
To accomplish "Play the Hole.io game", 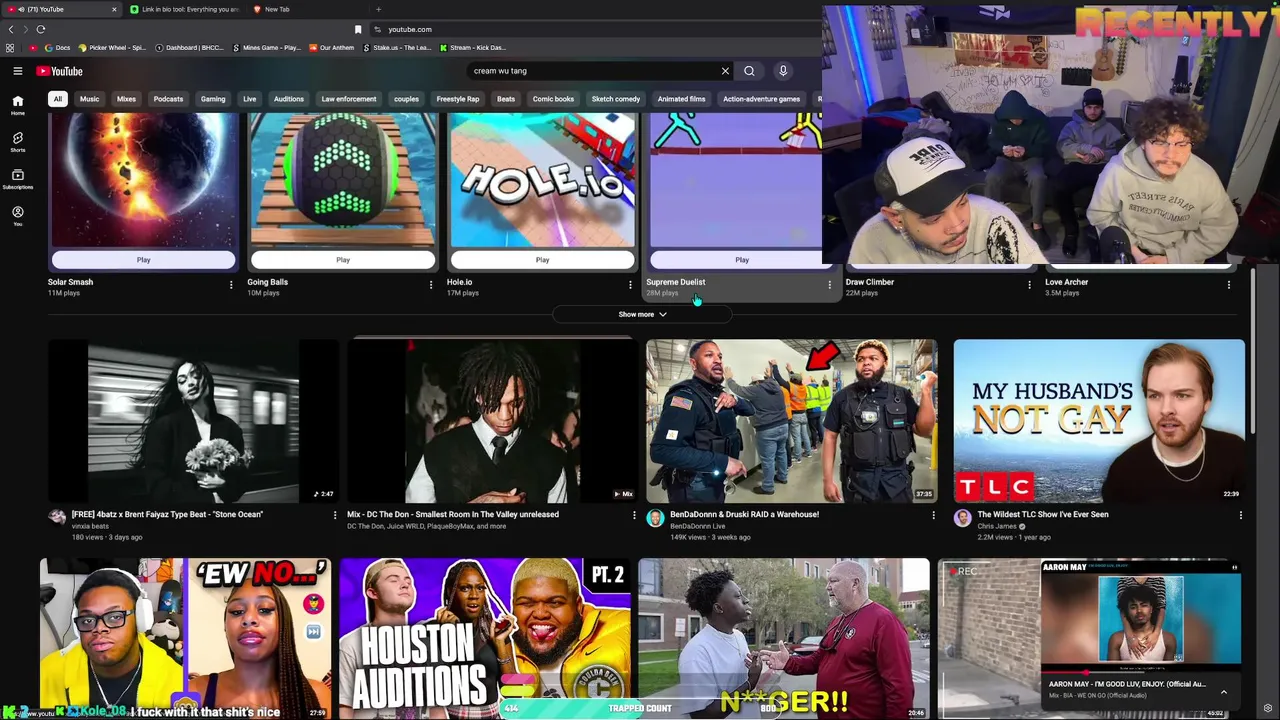I will point(542,260).
